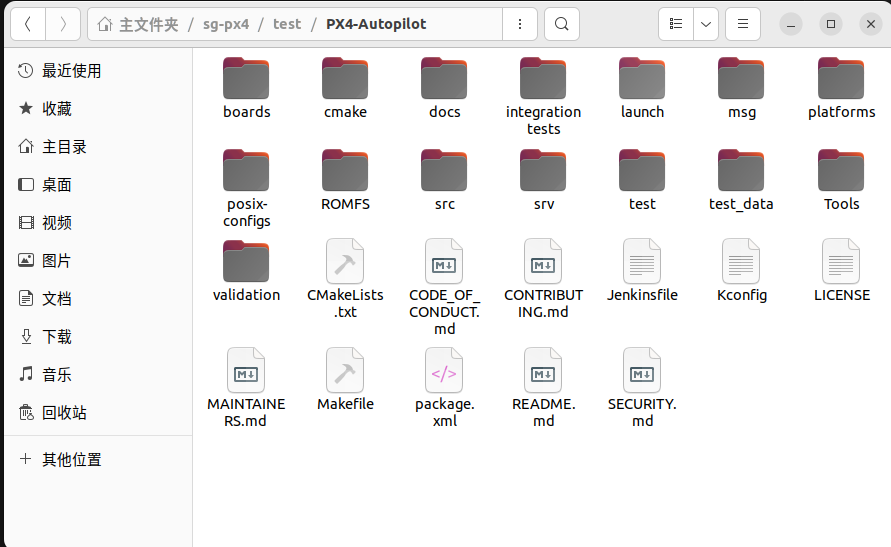
Task: Jump to 主文件夹 in the path bar
Action: click(138, 24)
